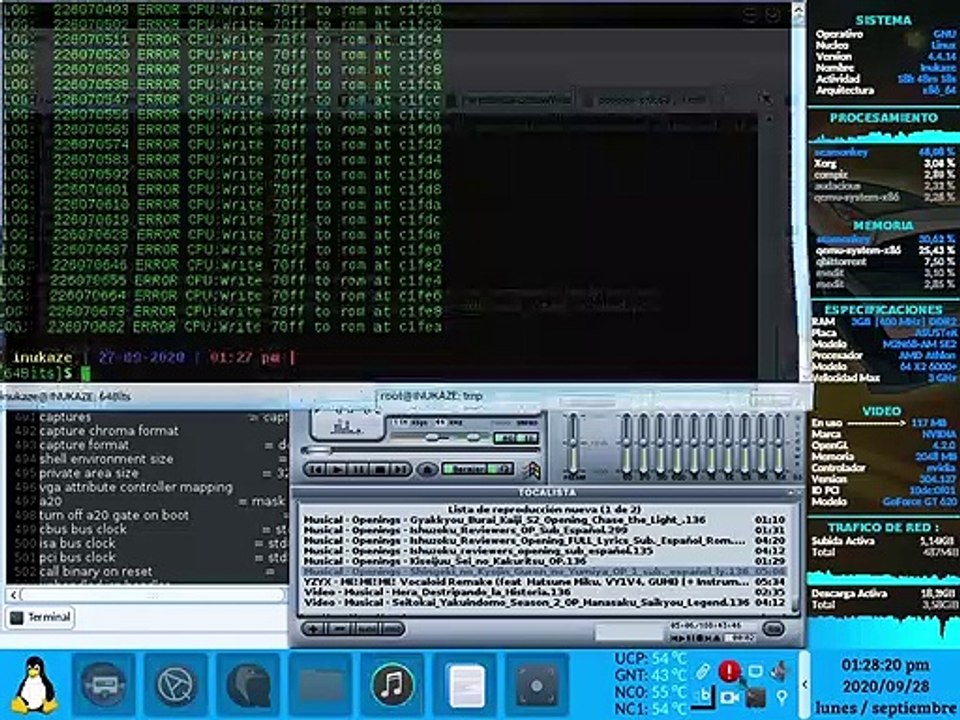Stop playback in the music player
Viewport: 960px width, 720px height.
pyautogui.click(x=380, y=470)
